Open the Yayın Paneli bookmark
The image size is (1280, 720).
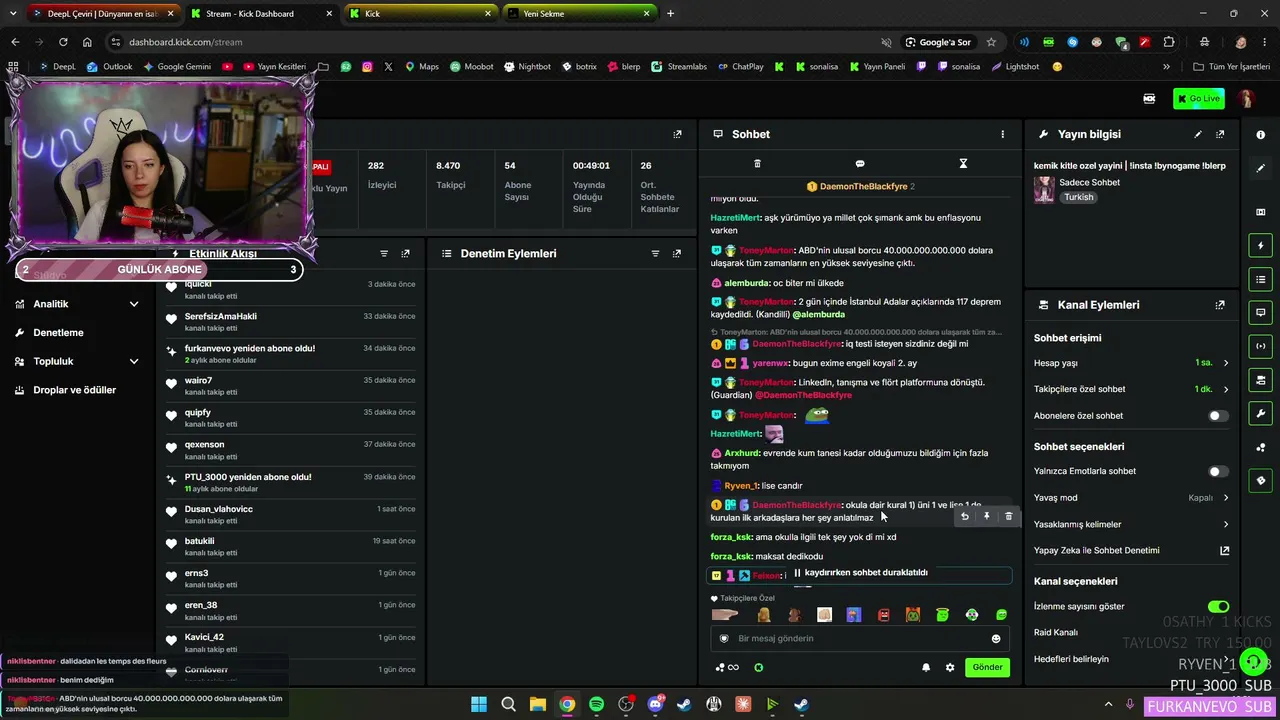pyautogui.click(x=878, y=67)
